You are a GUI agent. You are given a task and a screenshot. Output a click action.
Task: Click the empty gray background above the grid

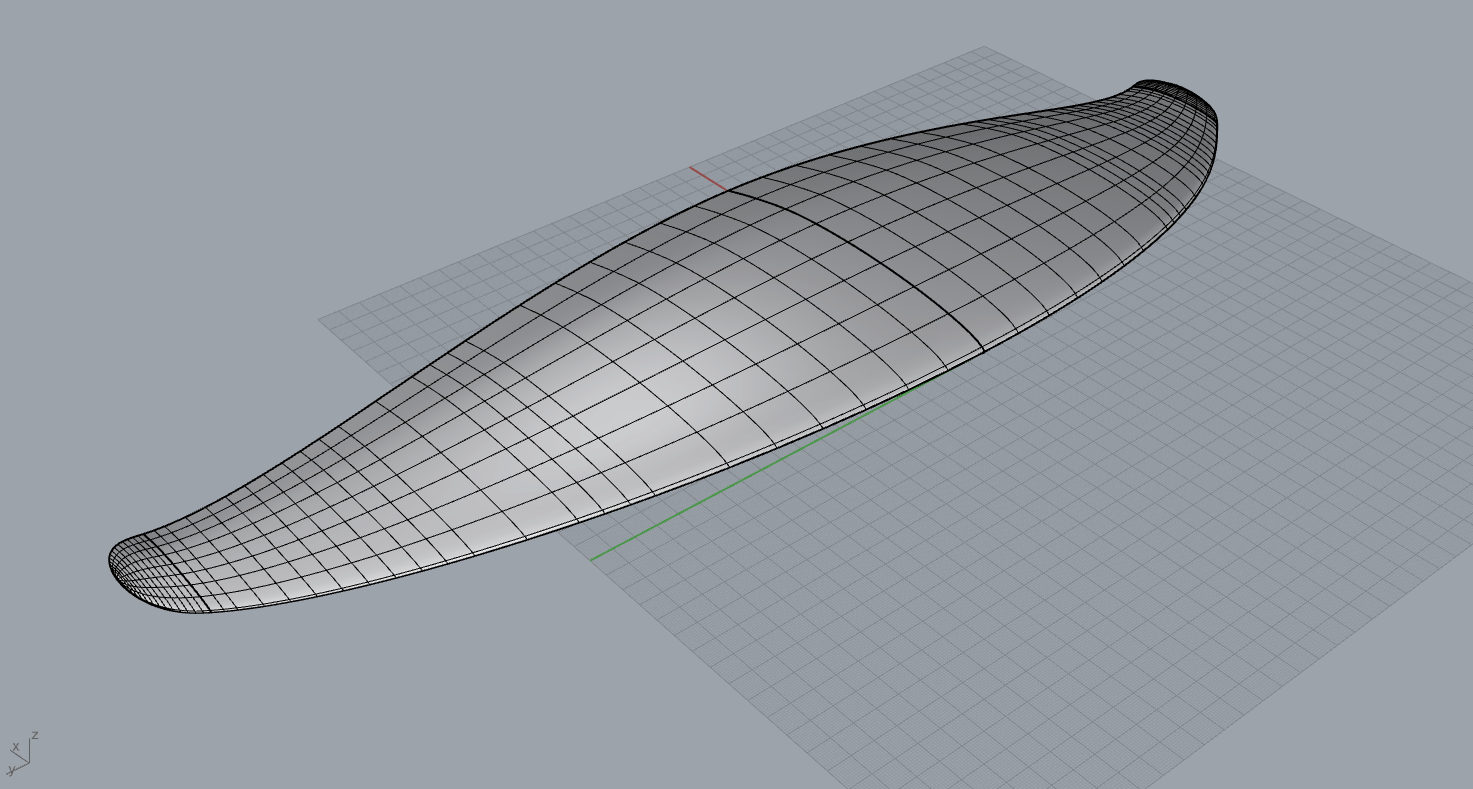(x=400, y=120)
